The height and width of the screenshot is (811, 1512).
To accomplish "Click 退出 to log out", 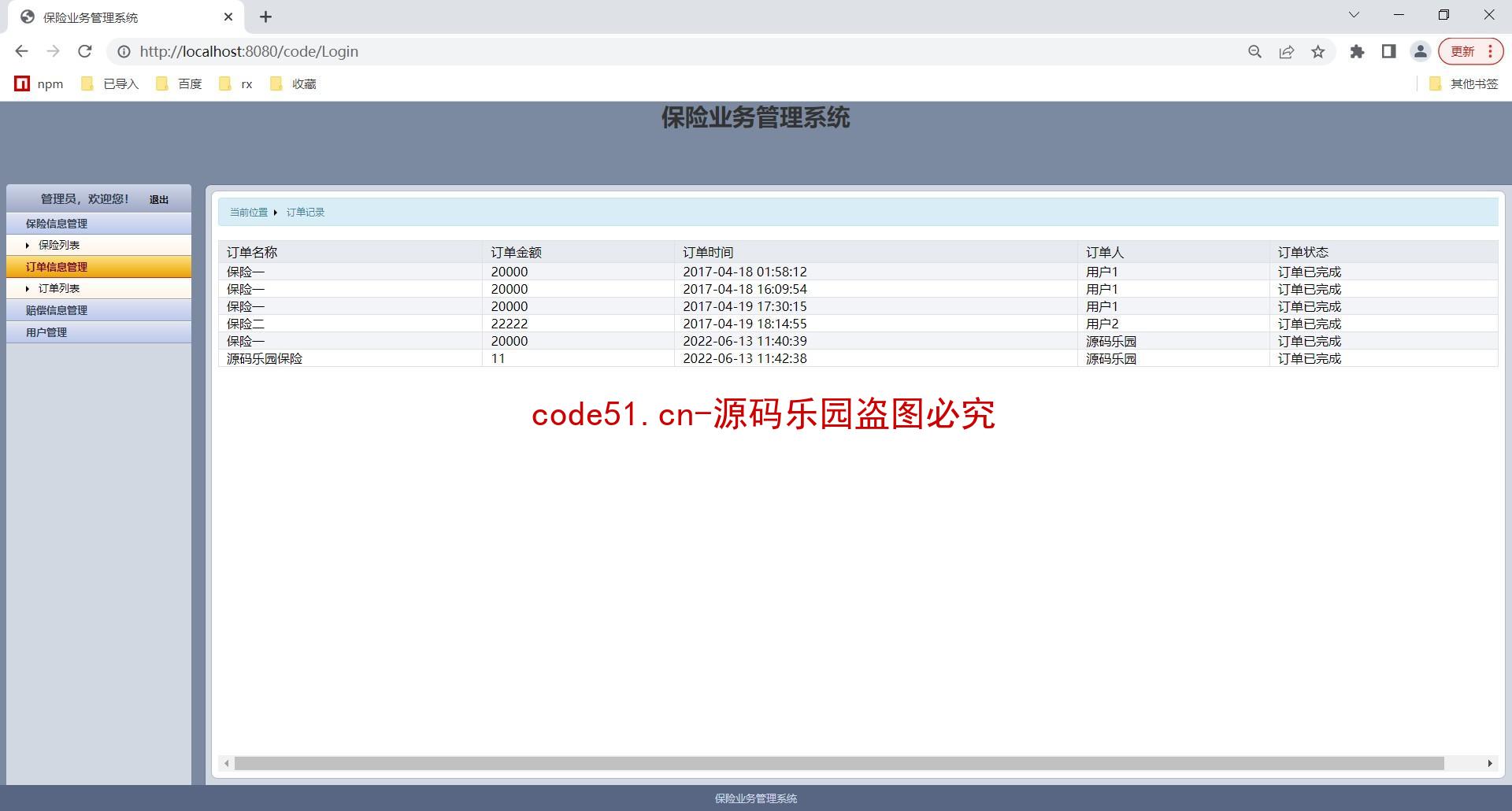I will pyautogui.click(x=159, y=199).
